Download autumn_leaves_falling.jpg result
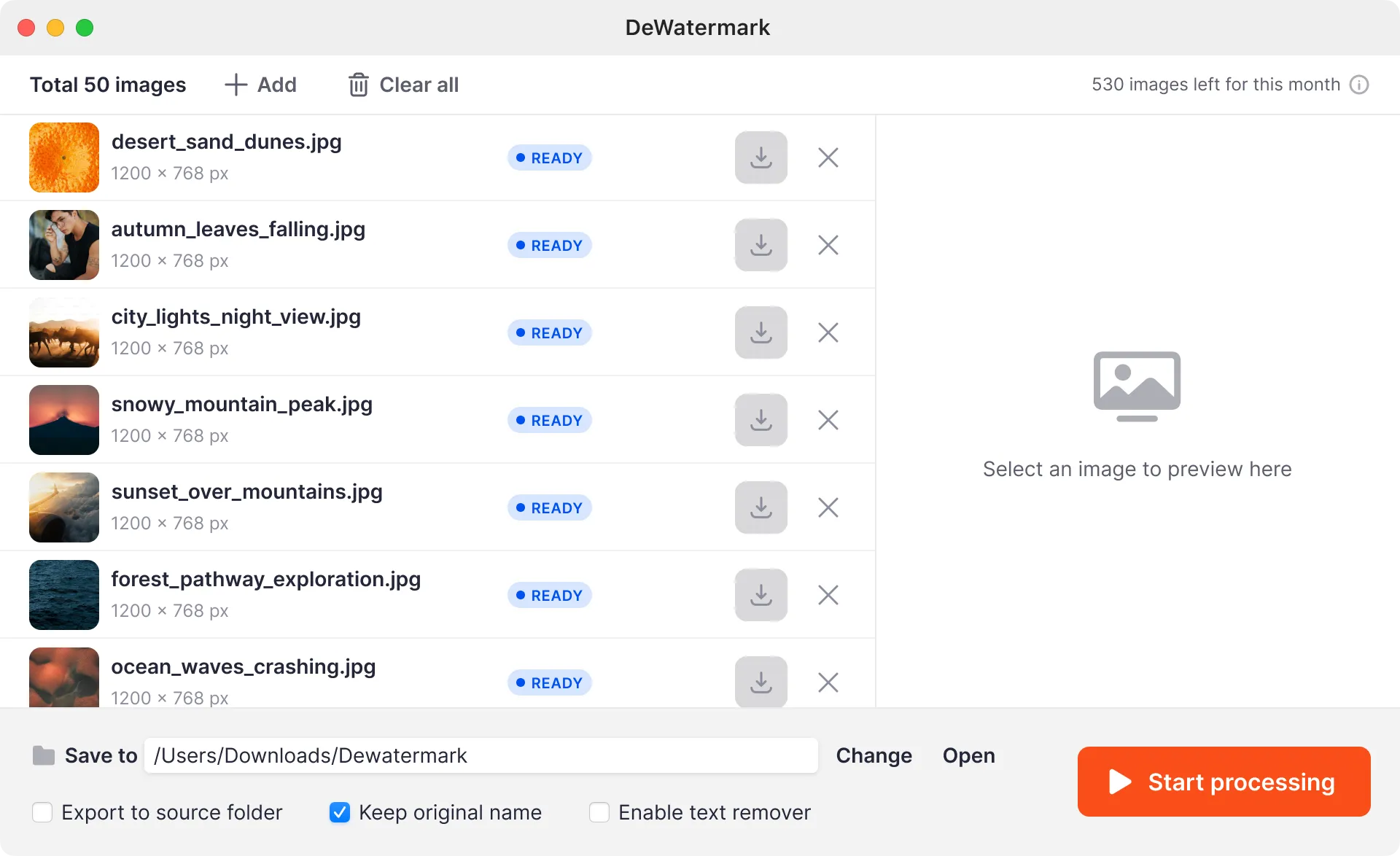Image resolution: width=1400 pixels, height=856 pixels. [761, 245]
